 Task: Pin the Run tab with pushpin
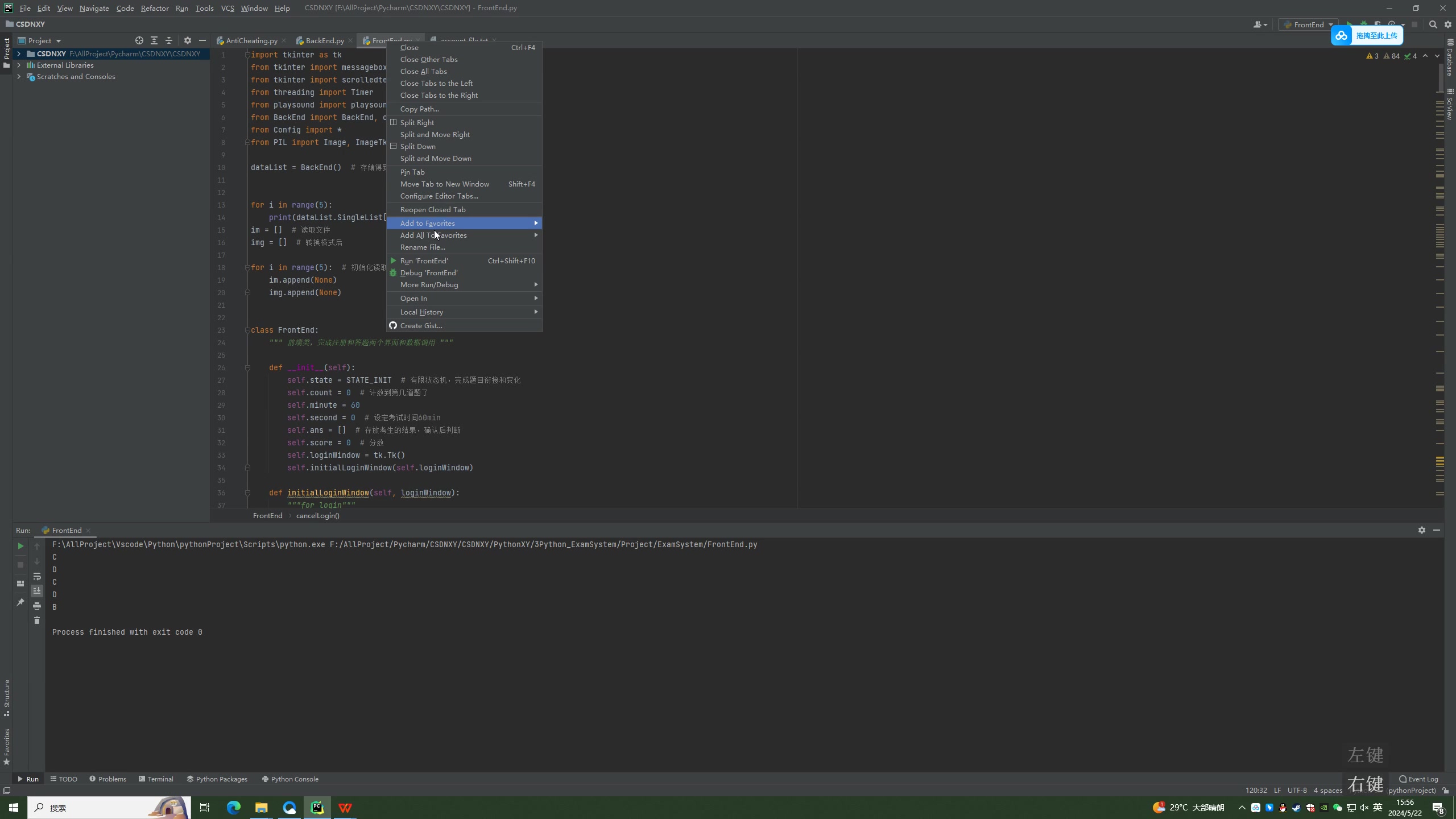point(20,602)
